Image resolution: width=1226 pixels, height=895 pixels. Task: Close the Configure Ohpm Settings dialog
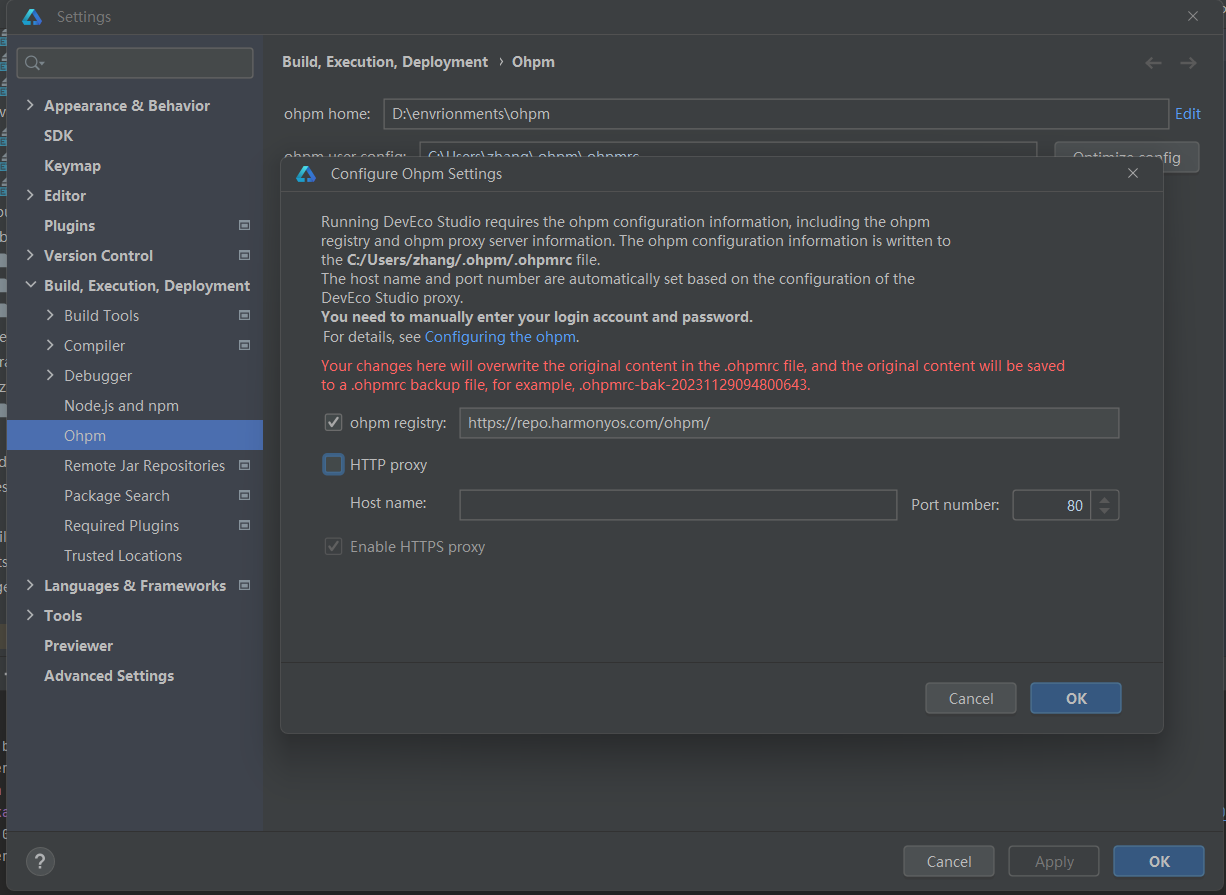[1133, 173]
